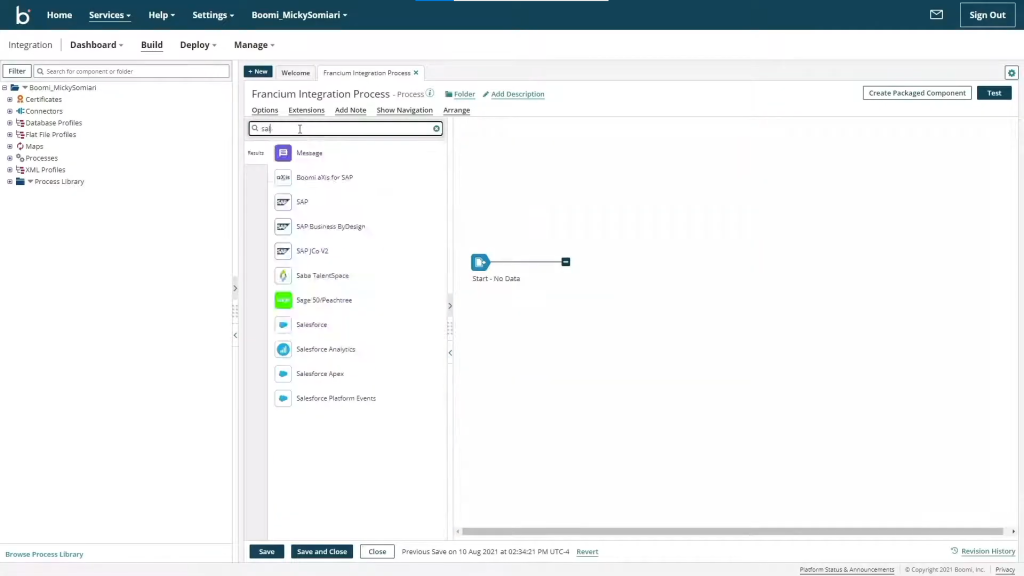The width and height of the screenshot is (1024, 576).
Task: Choose the Sage 50/Peachtree connector
Action: tap(323, 299)
